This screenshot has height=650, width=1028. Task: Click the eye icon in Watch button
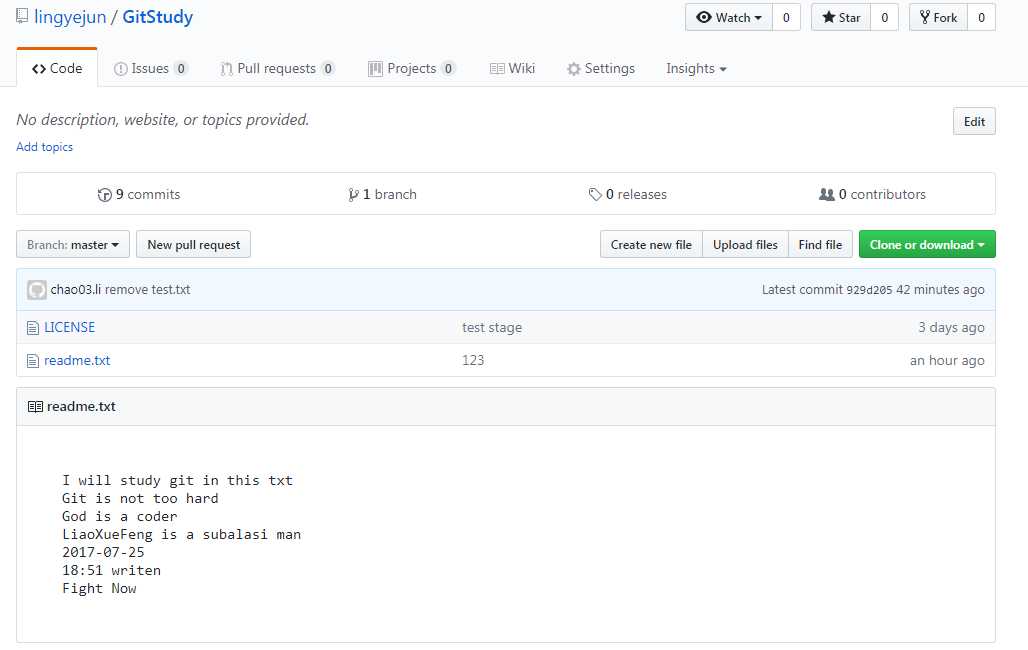703,18
